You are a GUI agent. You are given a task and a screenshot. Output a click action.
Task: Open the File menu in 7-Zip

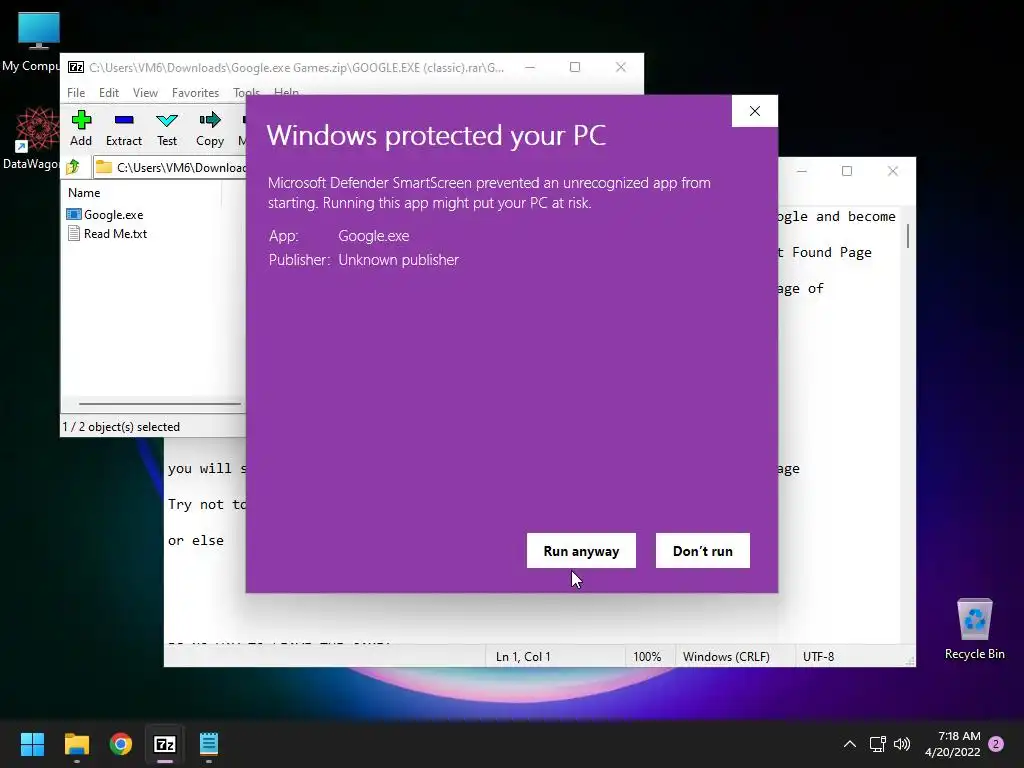76,93
